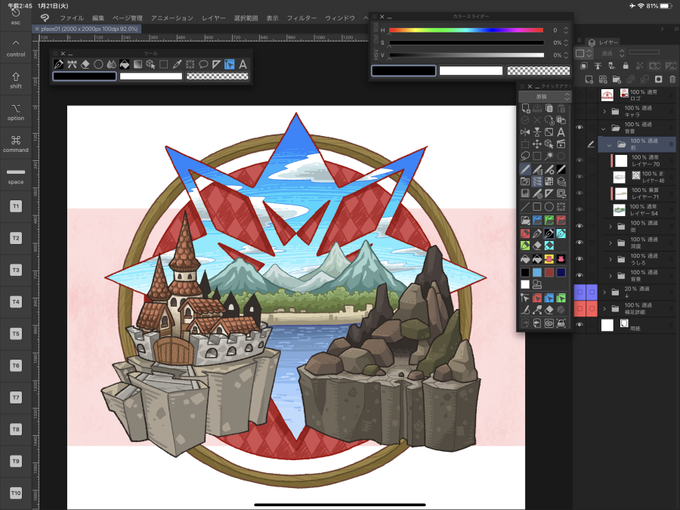Image resolution: width=680 pixels, height=510 pixels.
Task: Open the ウィンドウ menu
Action: (340, 18)
